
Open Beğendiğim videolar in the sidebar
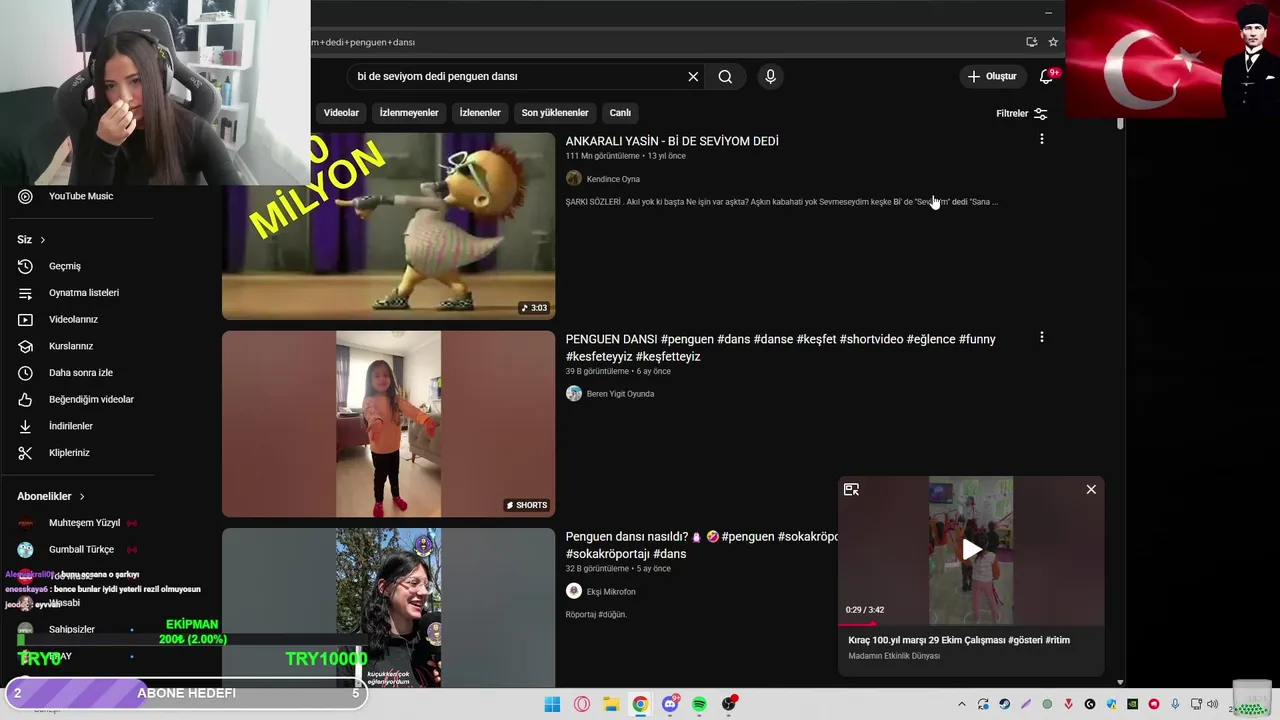point(91,399)
